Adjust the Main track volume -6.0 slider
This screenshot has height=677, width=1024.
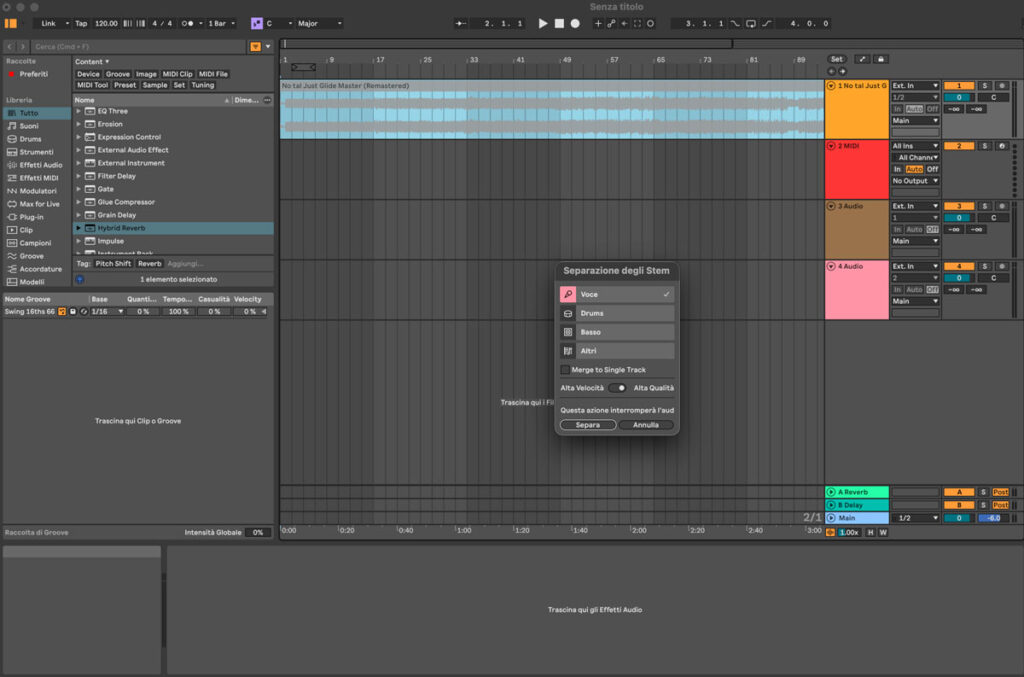point(993,518)
